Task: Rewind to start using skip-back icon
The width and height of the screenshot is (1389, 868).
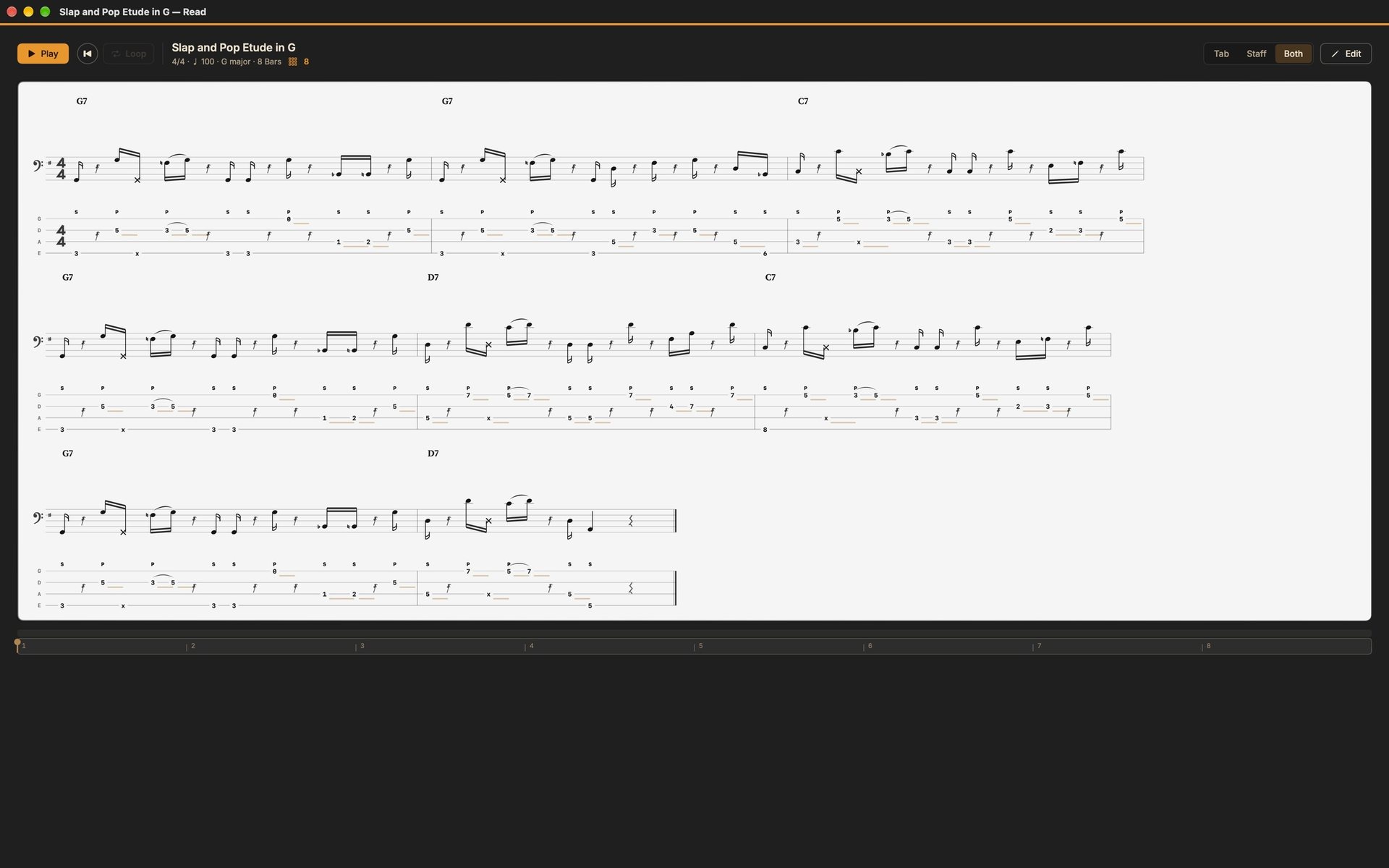Action: (88, 54)
